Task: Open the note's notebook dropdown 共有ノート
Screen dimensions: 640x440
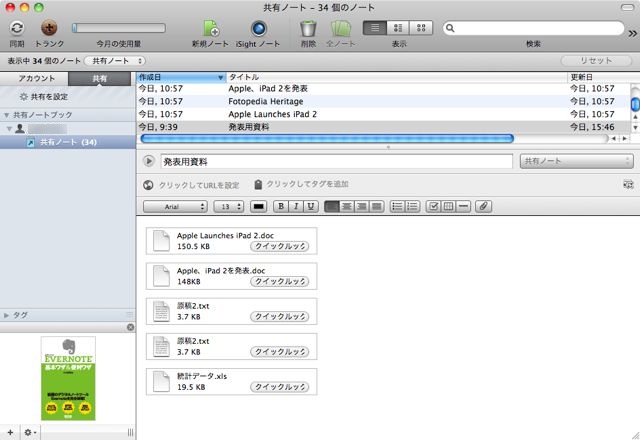Action: [x=577, y=161]
